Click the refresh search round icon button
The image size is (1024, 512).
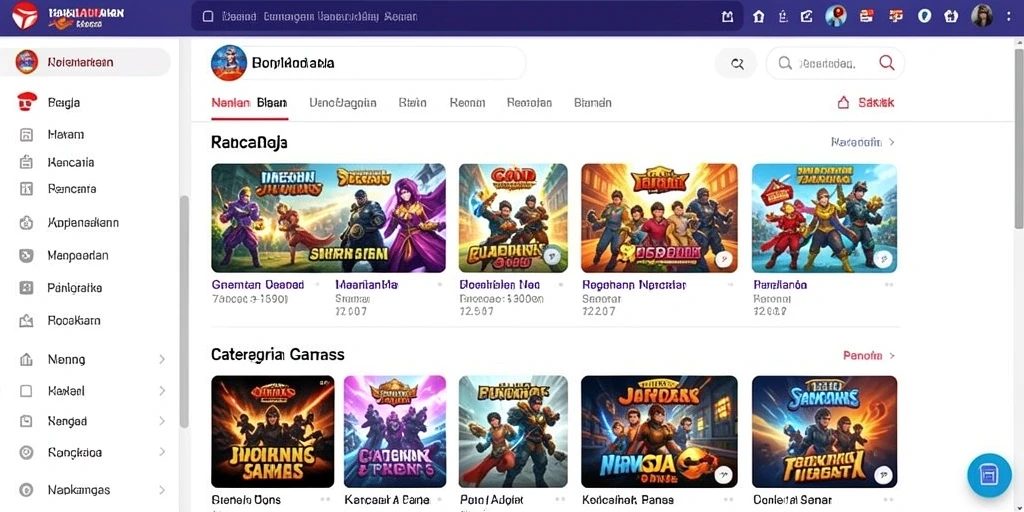pyautogui.click(x=737, y=63)
